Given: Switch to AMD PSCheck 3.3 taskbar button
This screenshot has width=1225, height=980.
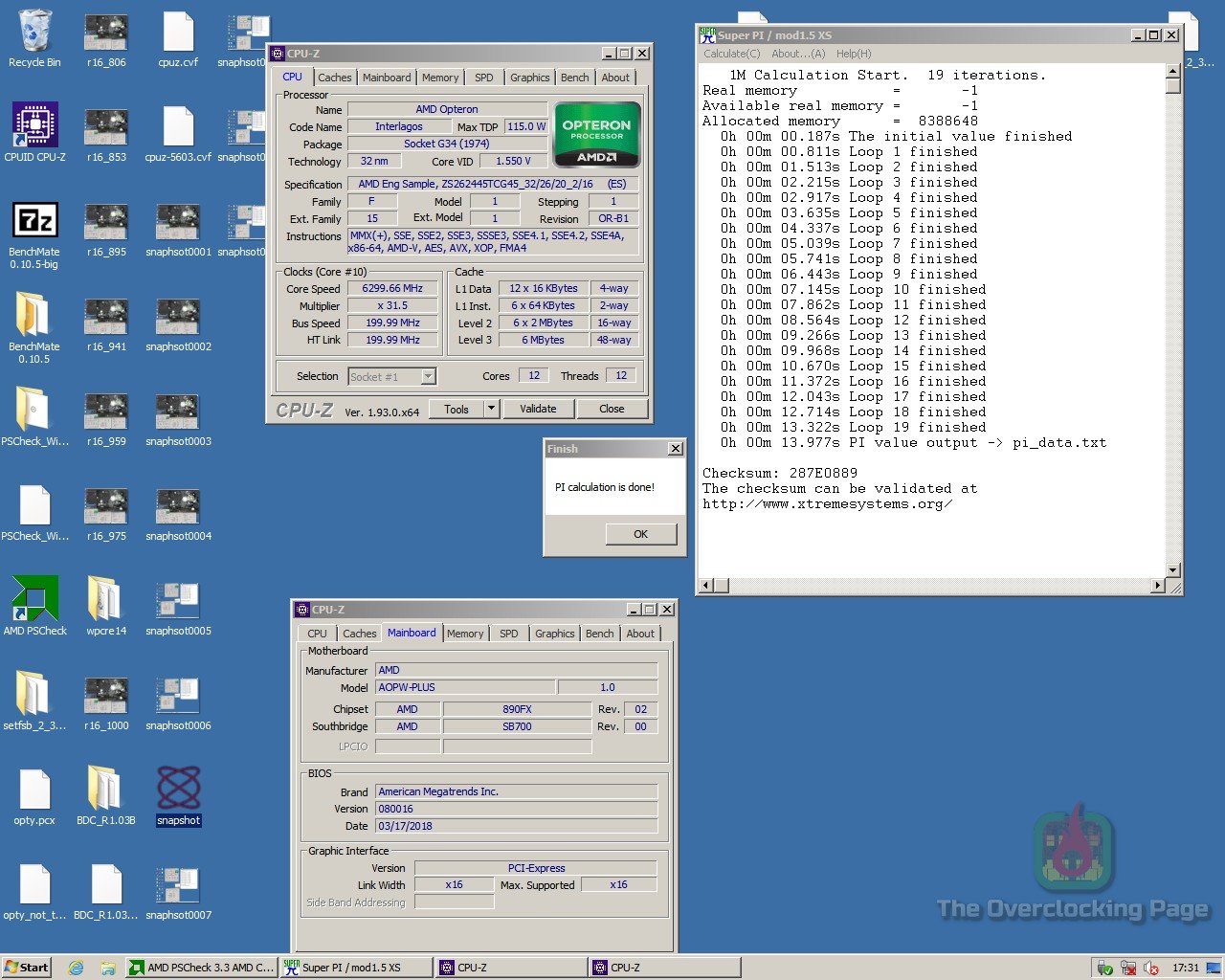Looking at the screenshot, I should click(x=202, y=968).
